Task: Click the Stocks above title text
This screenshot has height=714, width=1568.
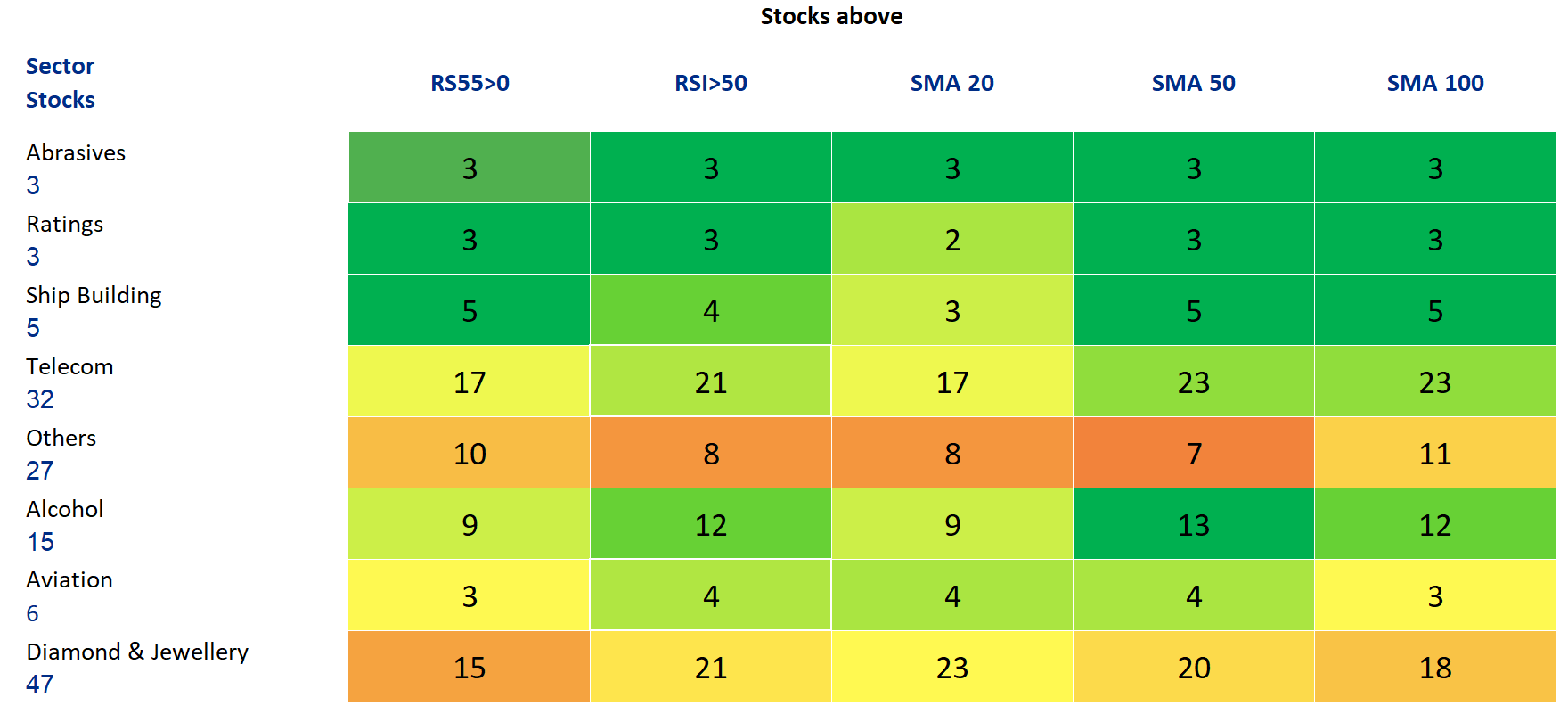Action: click(x=831, y=16)
